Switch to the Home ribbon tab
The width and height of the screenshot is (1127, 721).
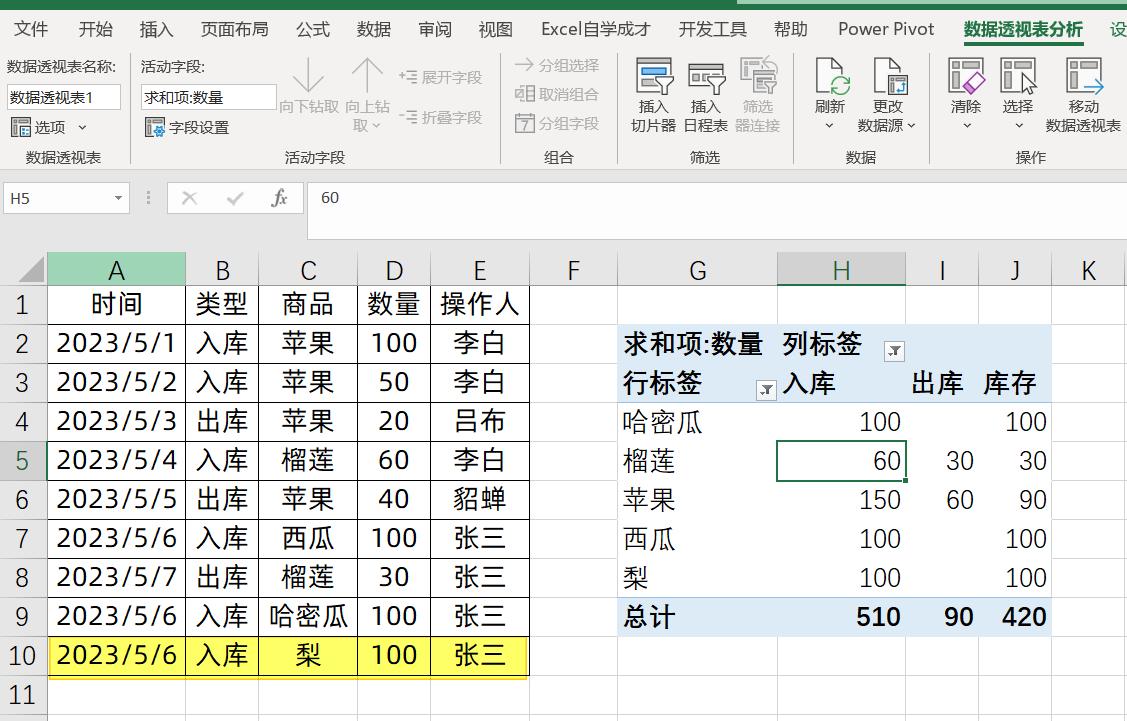click(x=95, y=29)
